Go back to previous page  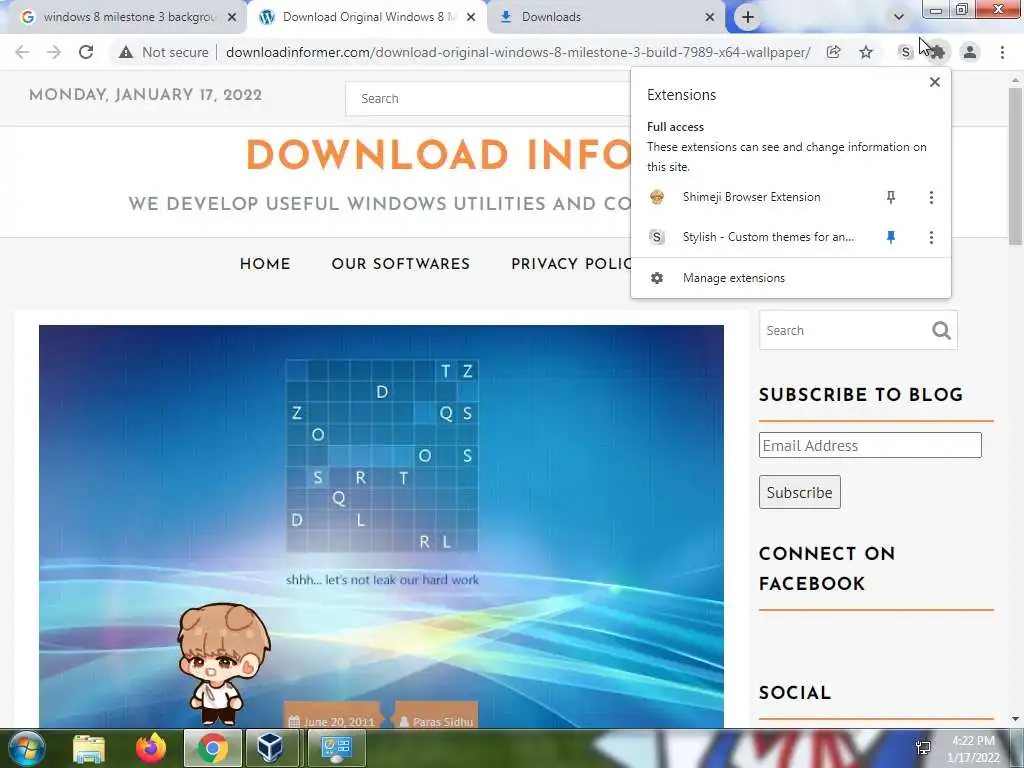click(22, 52)
